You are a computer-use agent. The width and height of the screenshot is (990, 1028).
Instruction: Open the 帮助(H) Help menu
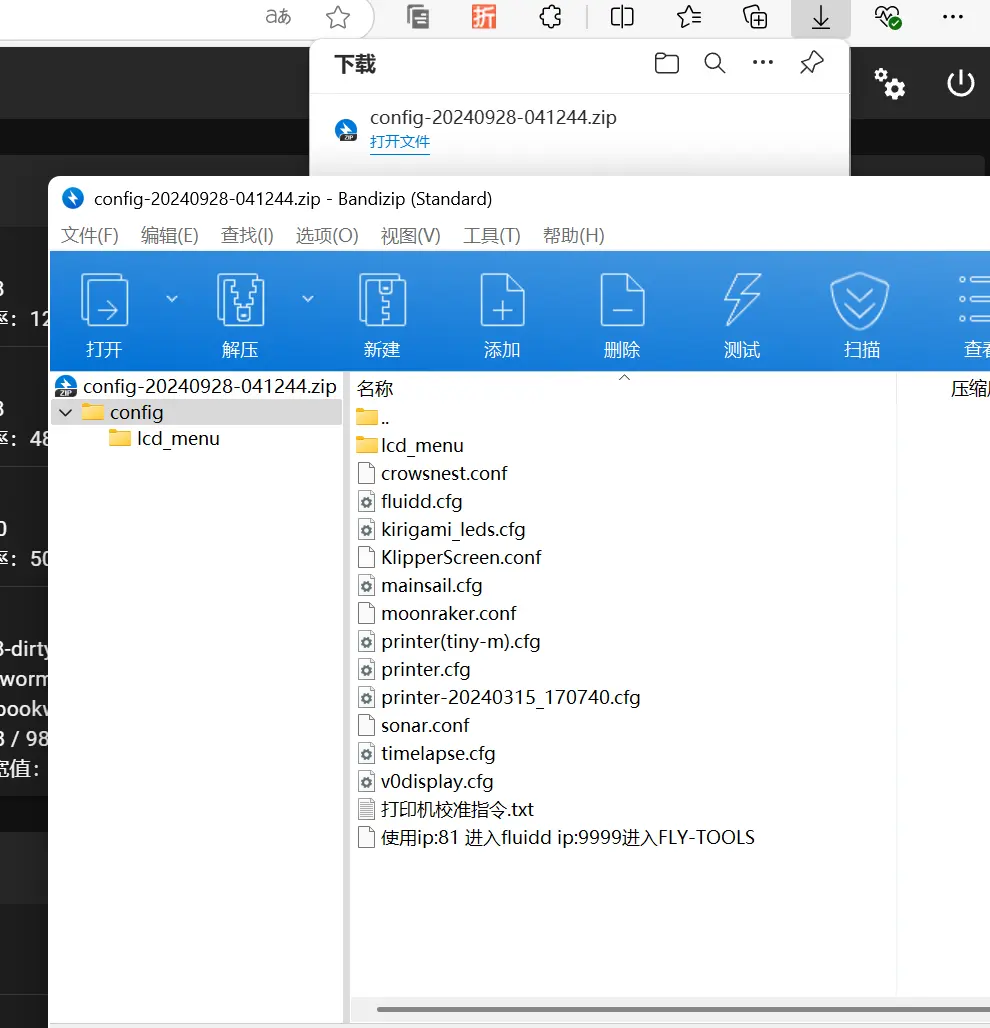point(574,235)
